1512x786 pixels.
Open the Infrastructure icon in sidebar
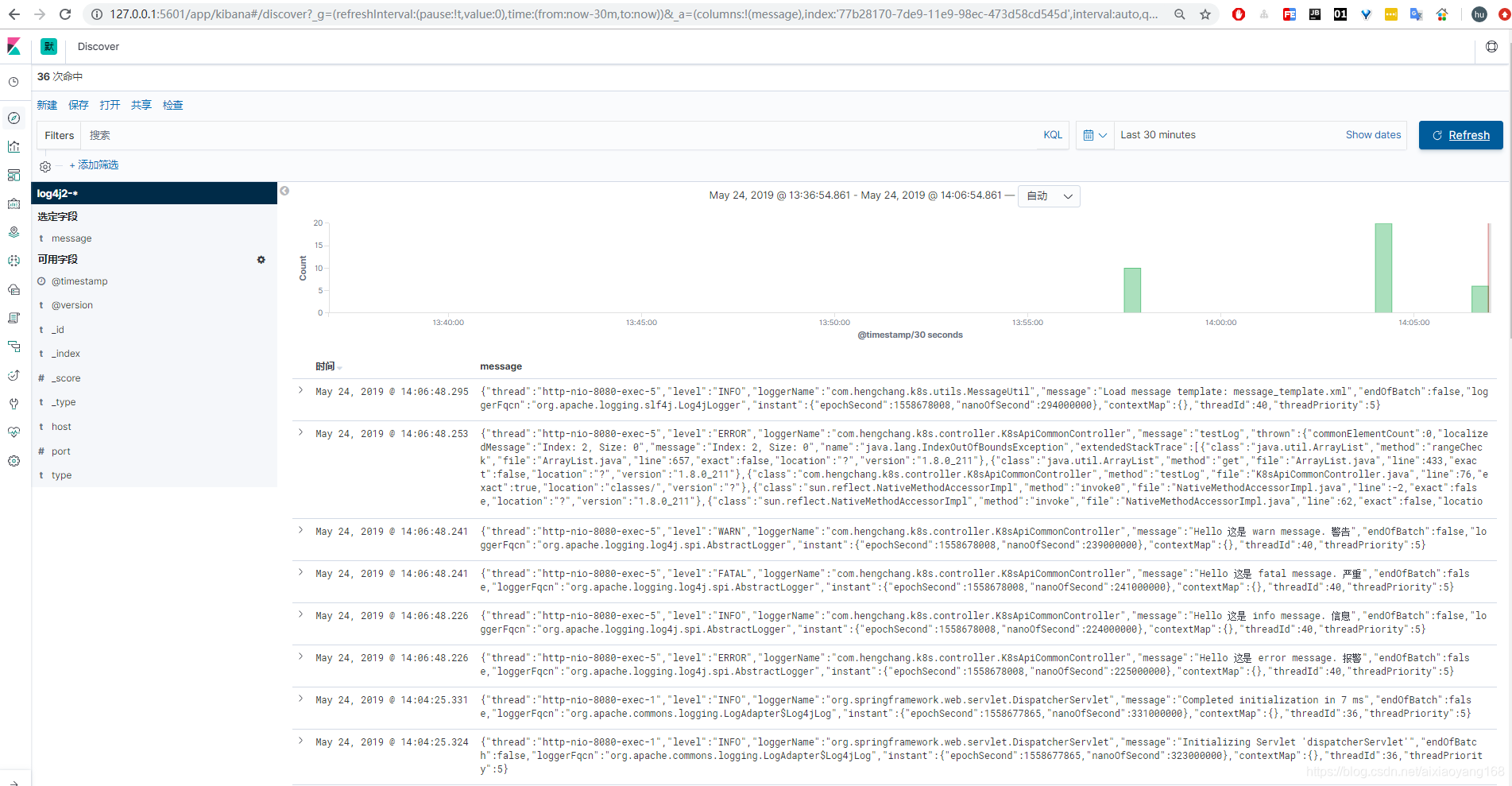click(x=14, y=289)
